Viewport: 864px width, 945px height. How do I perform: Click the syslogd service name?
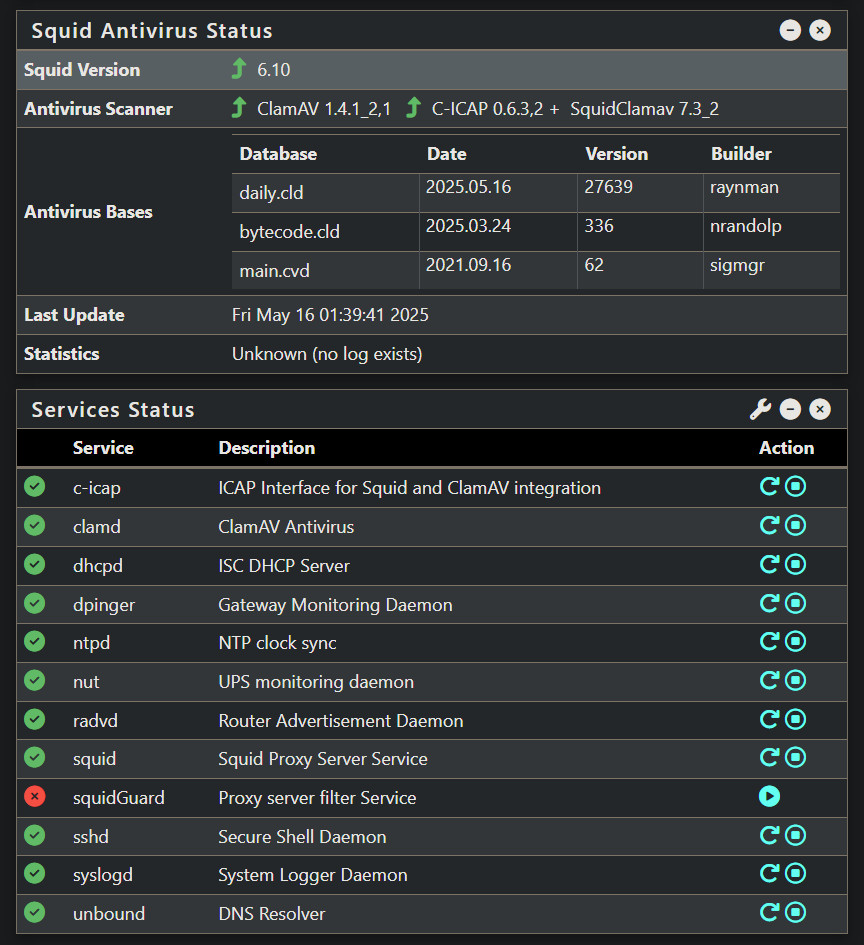[x=102, y=875]
